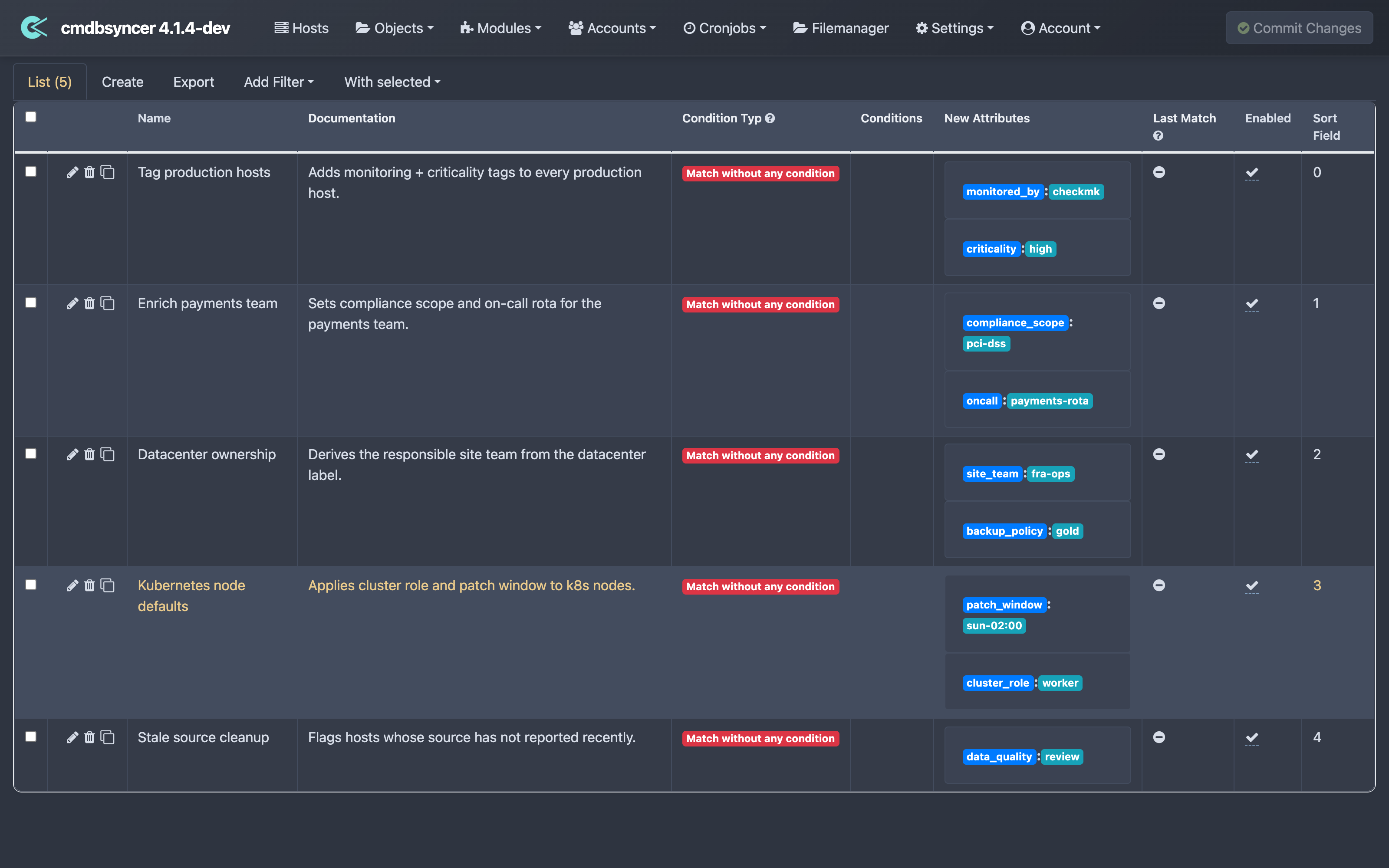Click the Commit Changes button
This screenshot has width=1389, height=868.
click(1300, 27)
